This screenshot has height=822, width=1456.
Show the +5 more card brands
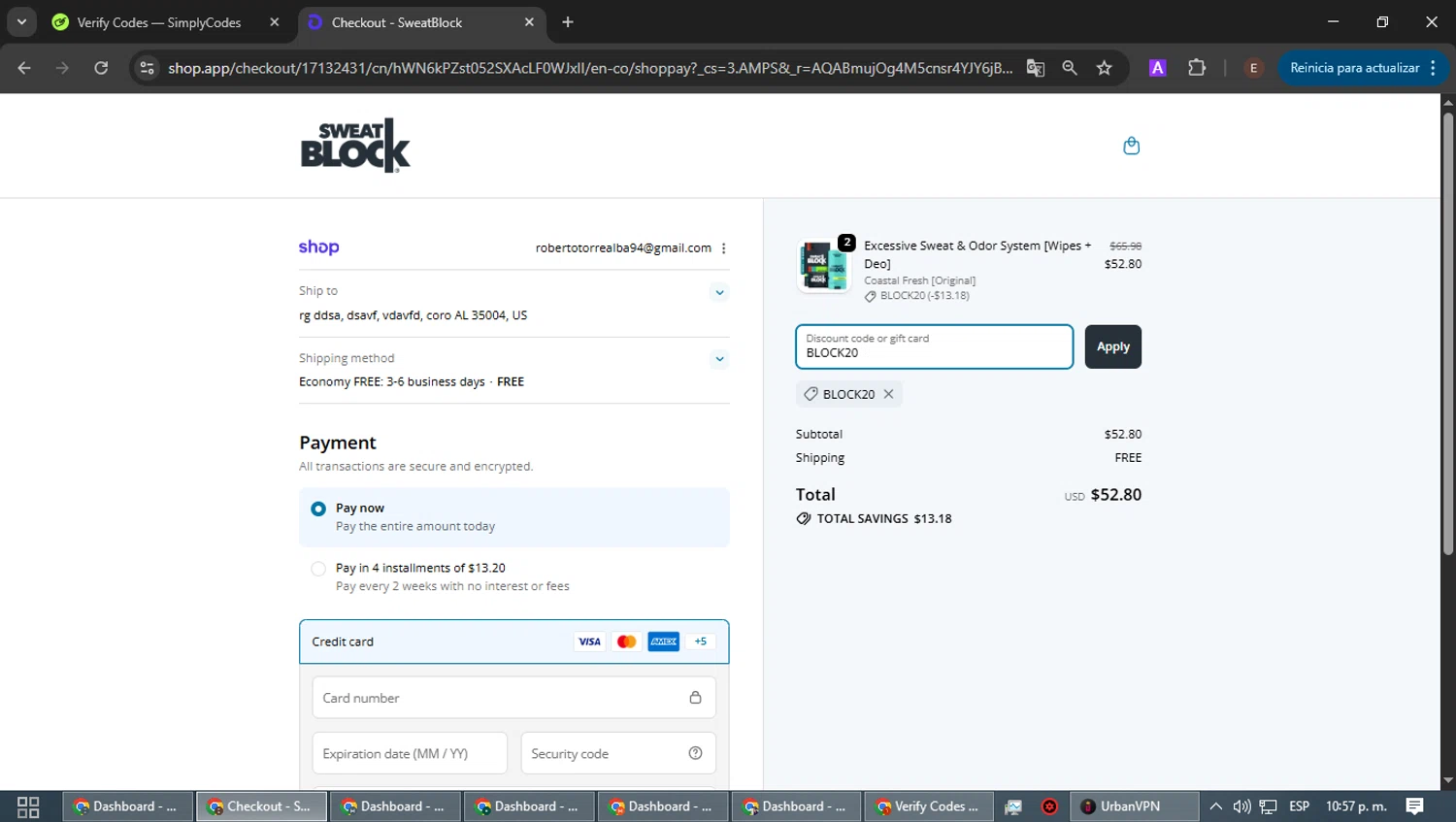701,641
